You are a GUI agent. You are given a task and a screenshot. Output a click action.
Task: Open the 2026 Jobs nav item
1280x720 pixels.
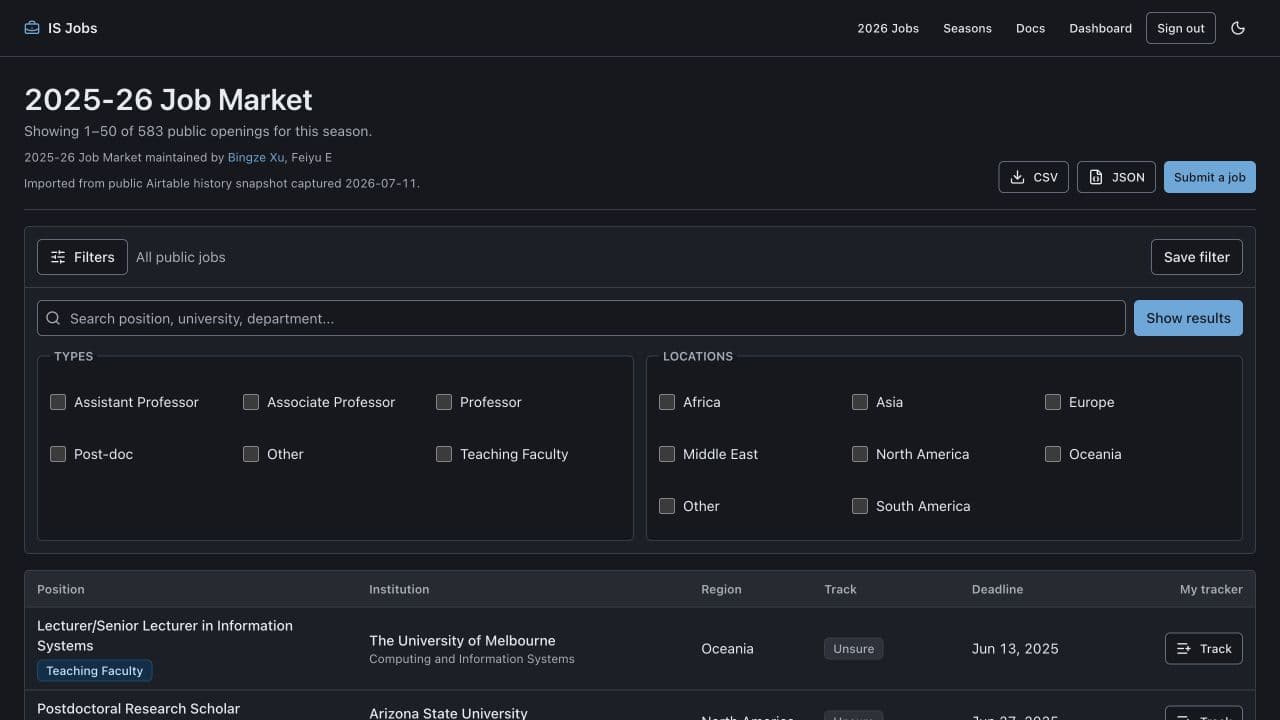point(888,28)
